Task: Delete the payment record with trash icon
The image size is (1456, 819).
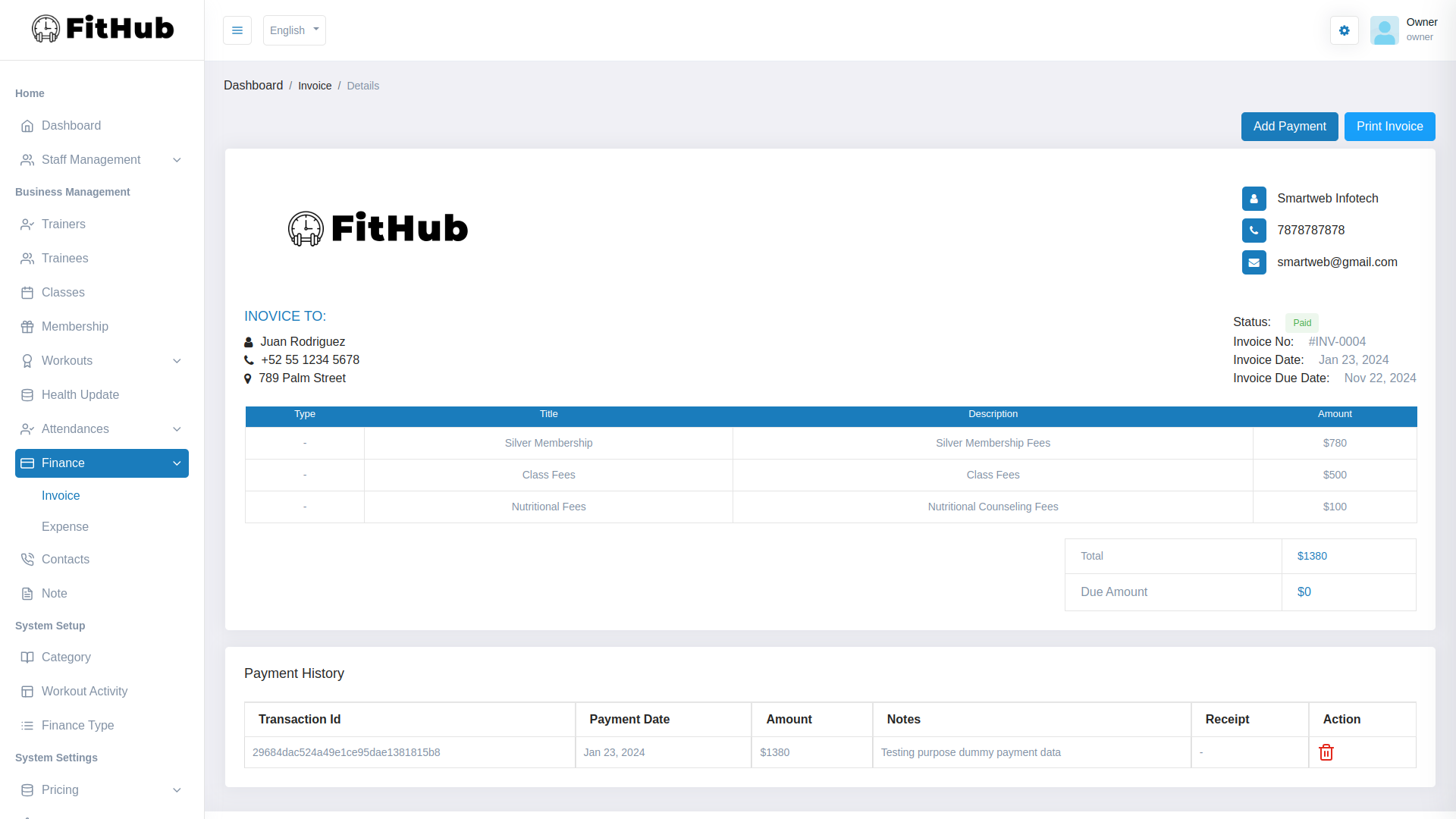Action: pos(1326,752)
